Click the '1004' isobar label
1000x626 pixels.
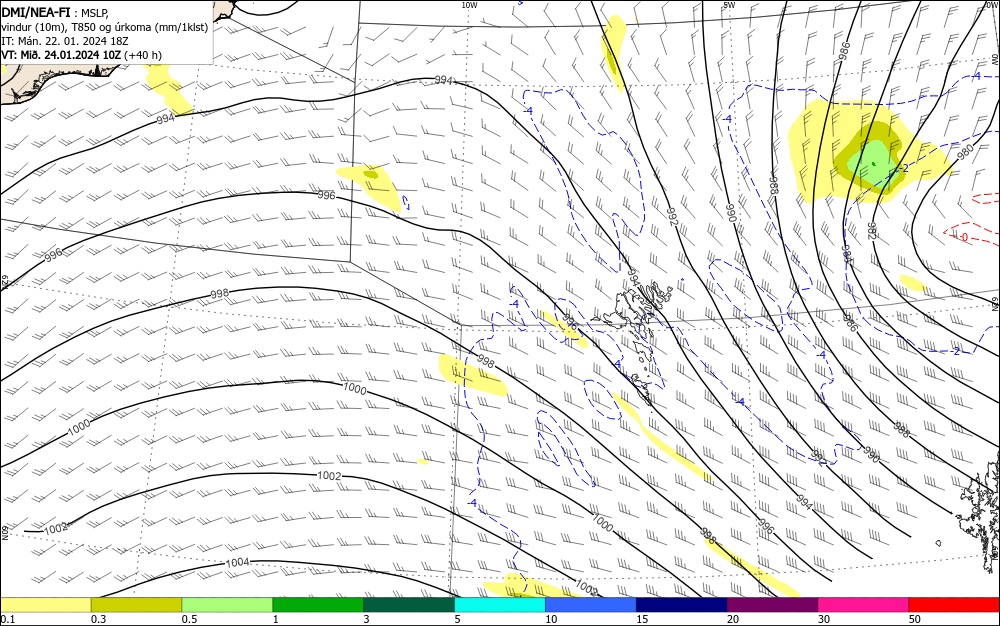pos(237,562)
